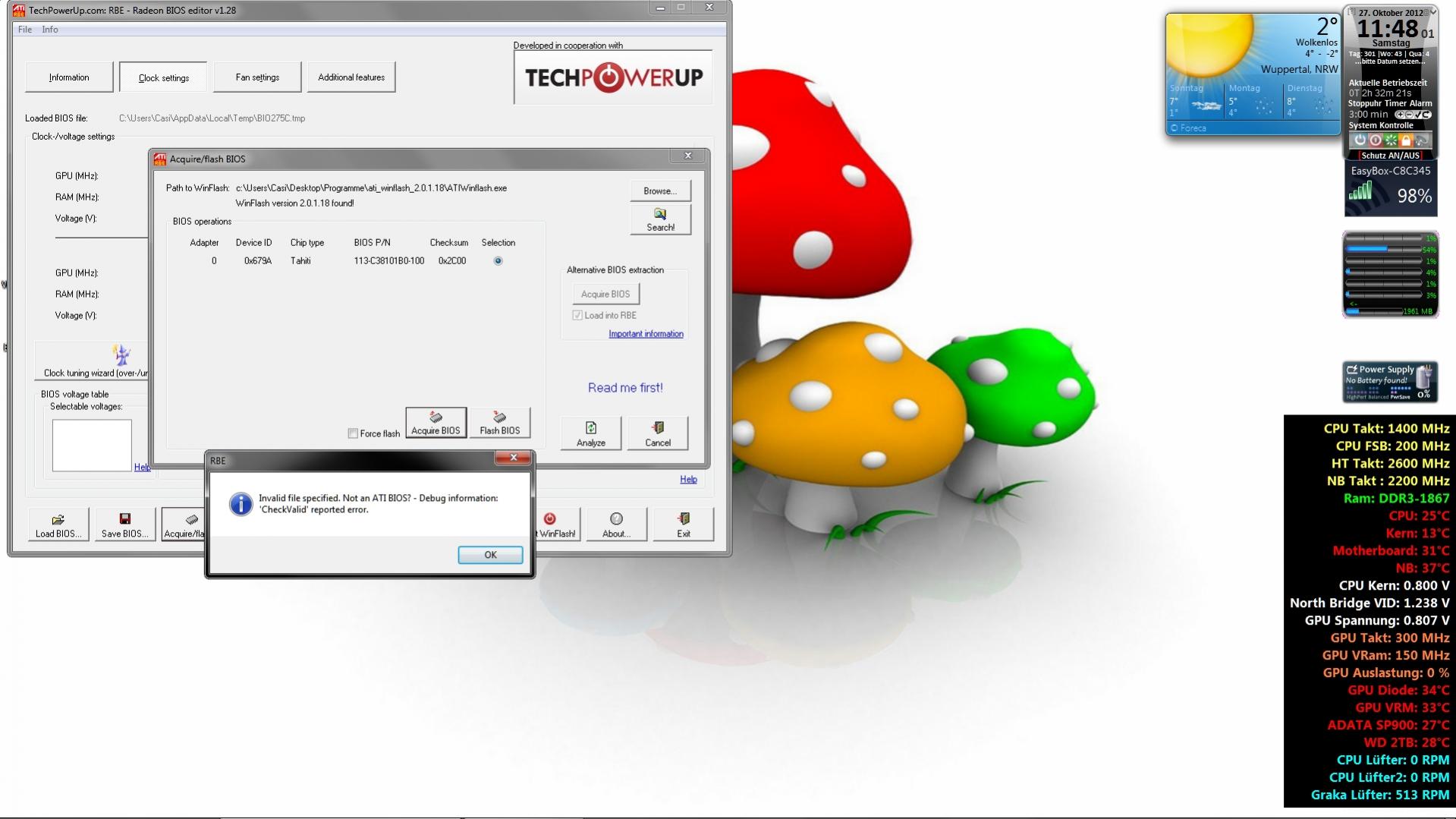Screen dimensions: 1456x819
Task: Click the Help link beside selectable voltages list
Action: 142,467
